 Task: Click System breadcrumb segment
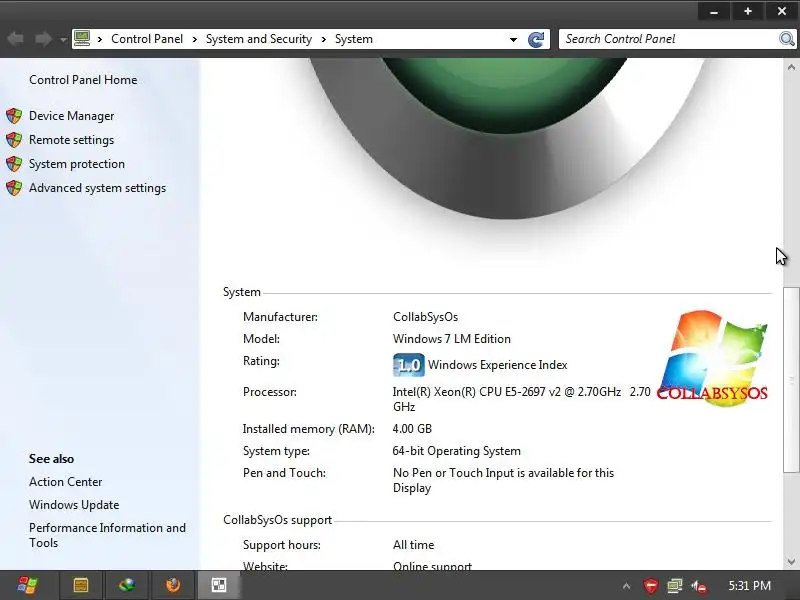coord(354,39)
